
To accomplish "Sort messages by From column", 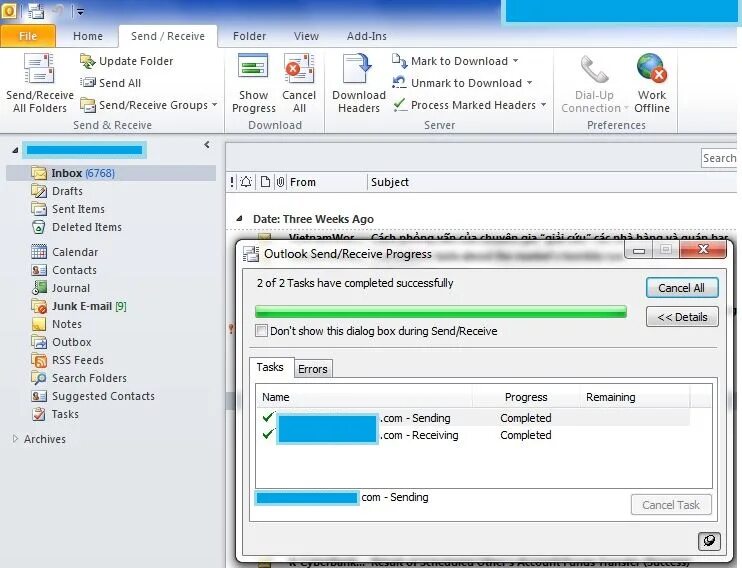I will tap(327, 182).
